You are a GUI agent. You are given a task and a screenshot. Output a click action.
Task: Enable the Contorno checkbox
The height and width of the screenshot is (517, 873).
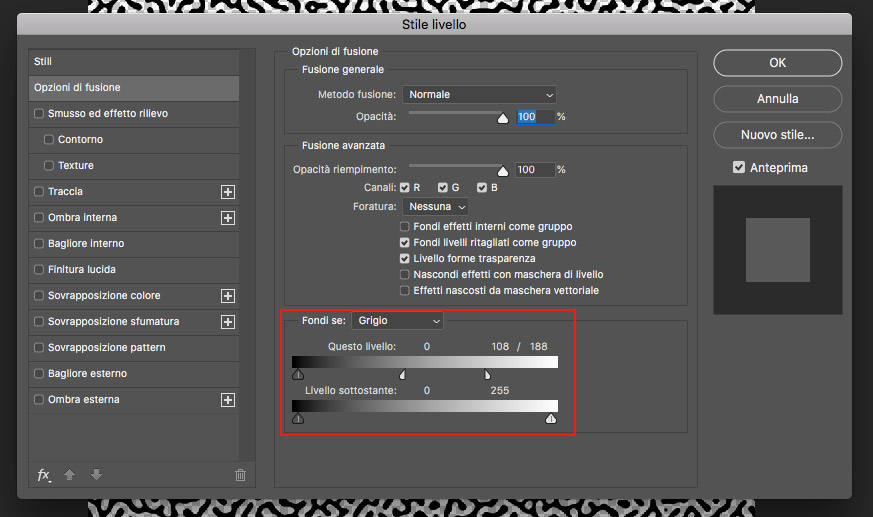coord(49,140)
